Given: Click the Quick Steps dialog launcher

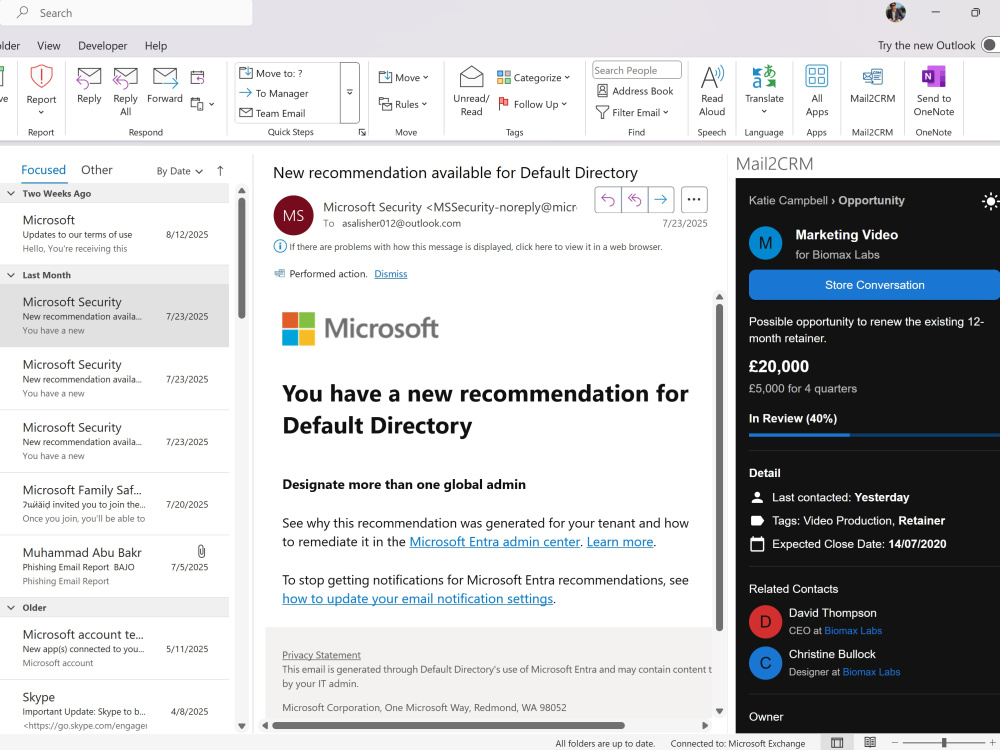Looking at the screenshot, I should pos(362,132).
